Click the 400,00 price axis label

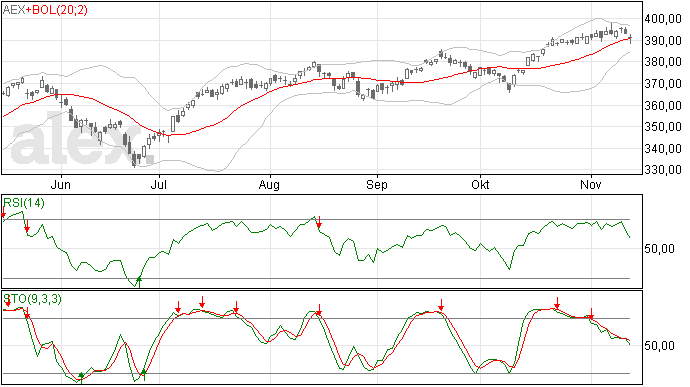coord(663,19)
